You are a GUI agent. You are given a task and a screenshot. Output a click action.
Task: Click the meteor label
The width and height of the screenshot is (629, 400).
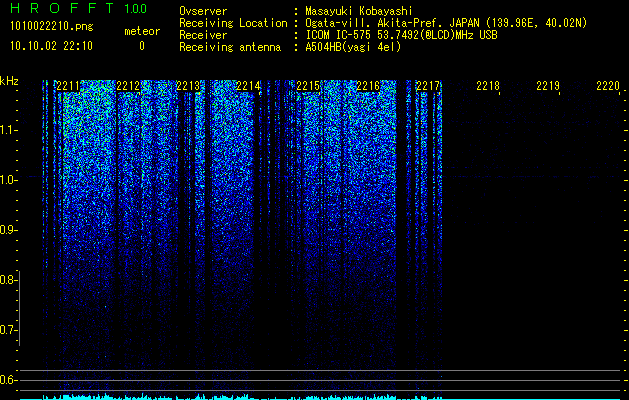[142, 31]
